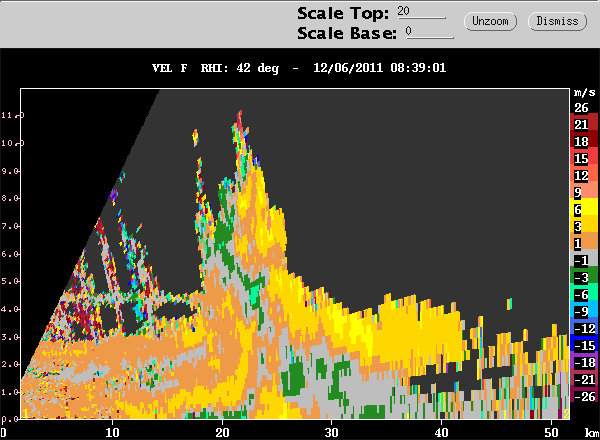The image size is (600, 440).
Task: Click the -26 m/s legend swatch
Action: tap(580, 396)
